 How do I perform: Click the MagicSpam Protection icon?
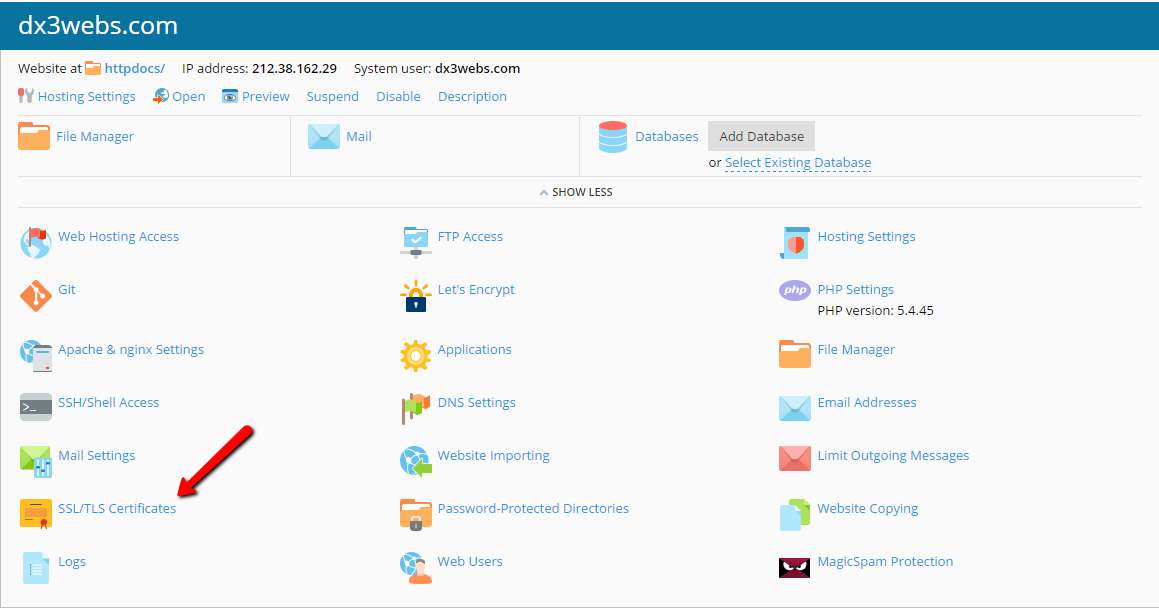pyautogui.click(x=795, y=567)
